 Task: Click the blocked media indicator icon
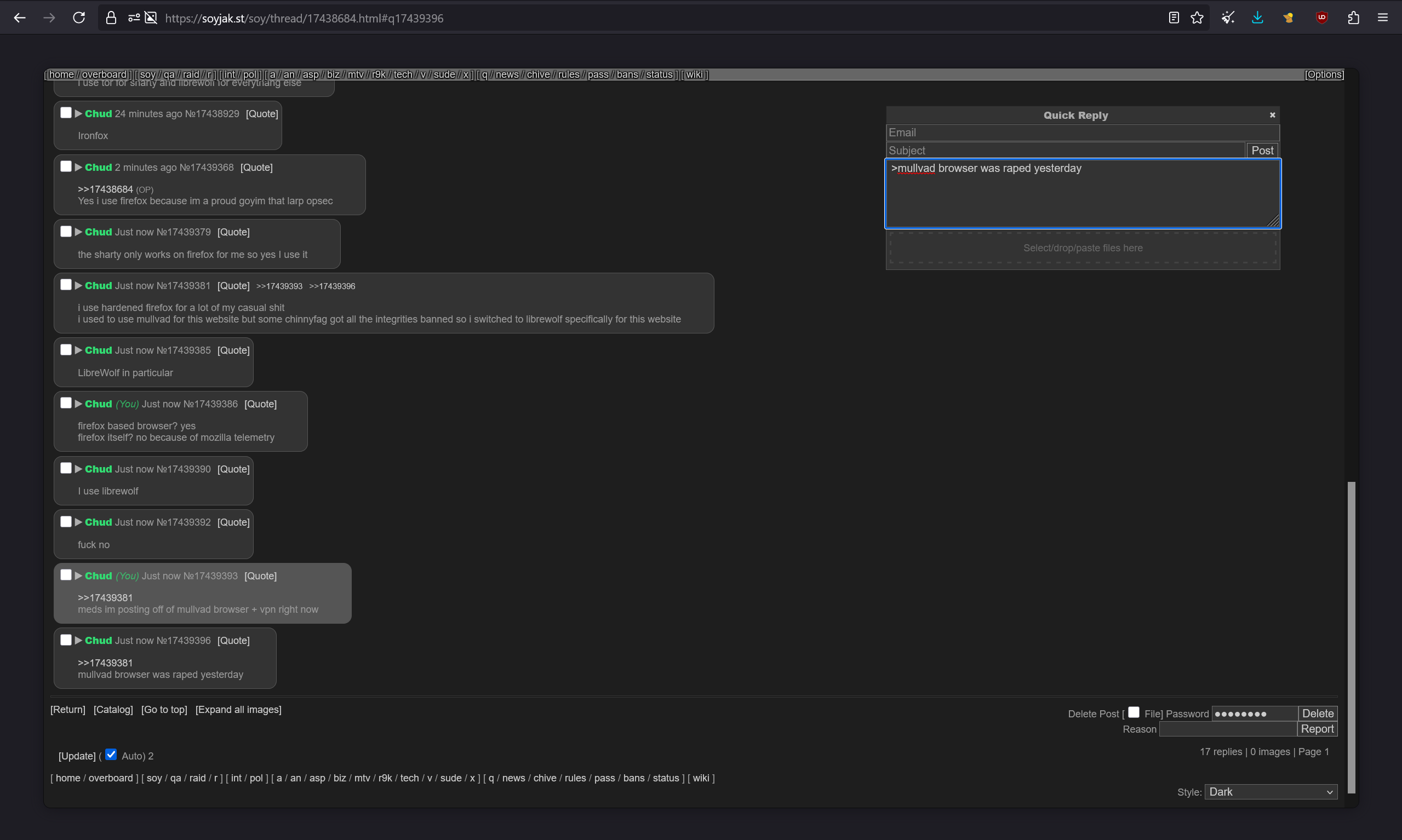pyautogui.click(x=151, y=18)
